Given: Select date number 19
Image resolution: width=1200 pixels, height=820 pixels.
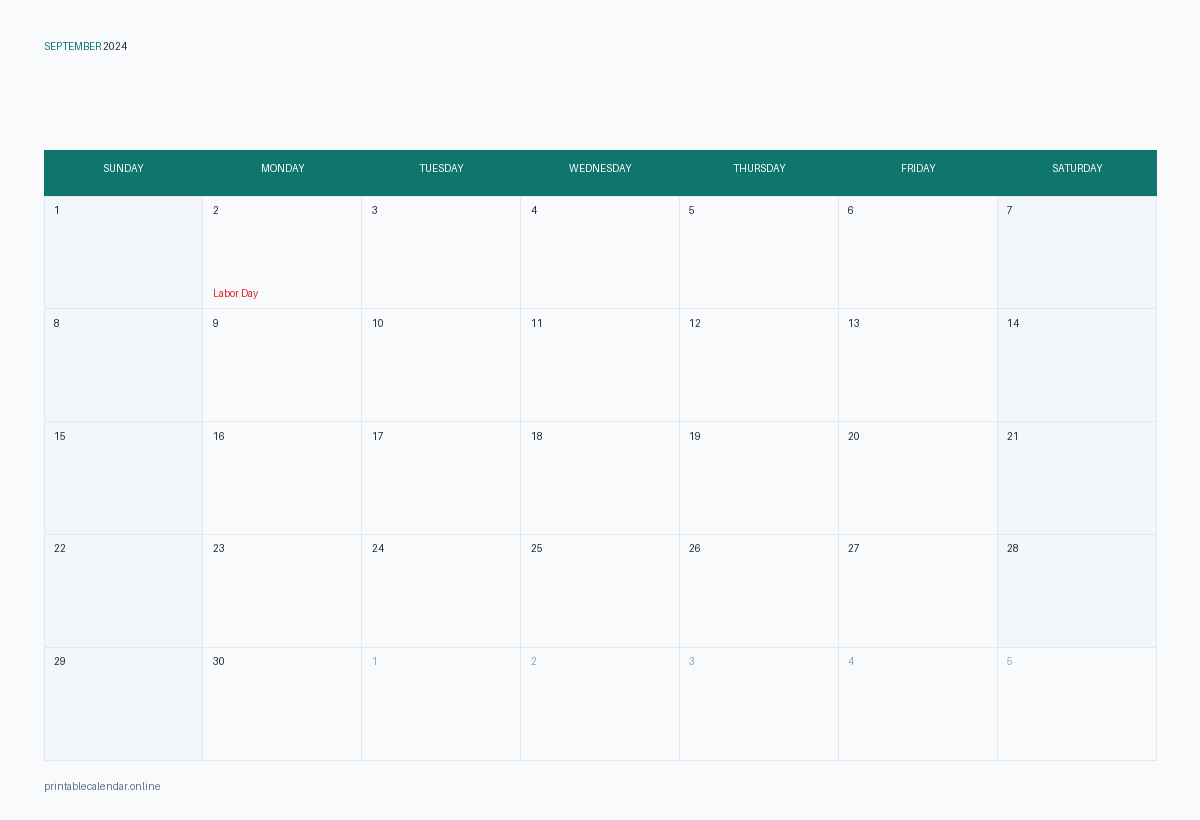Looking at the screenshot, I should [695, 436].
